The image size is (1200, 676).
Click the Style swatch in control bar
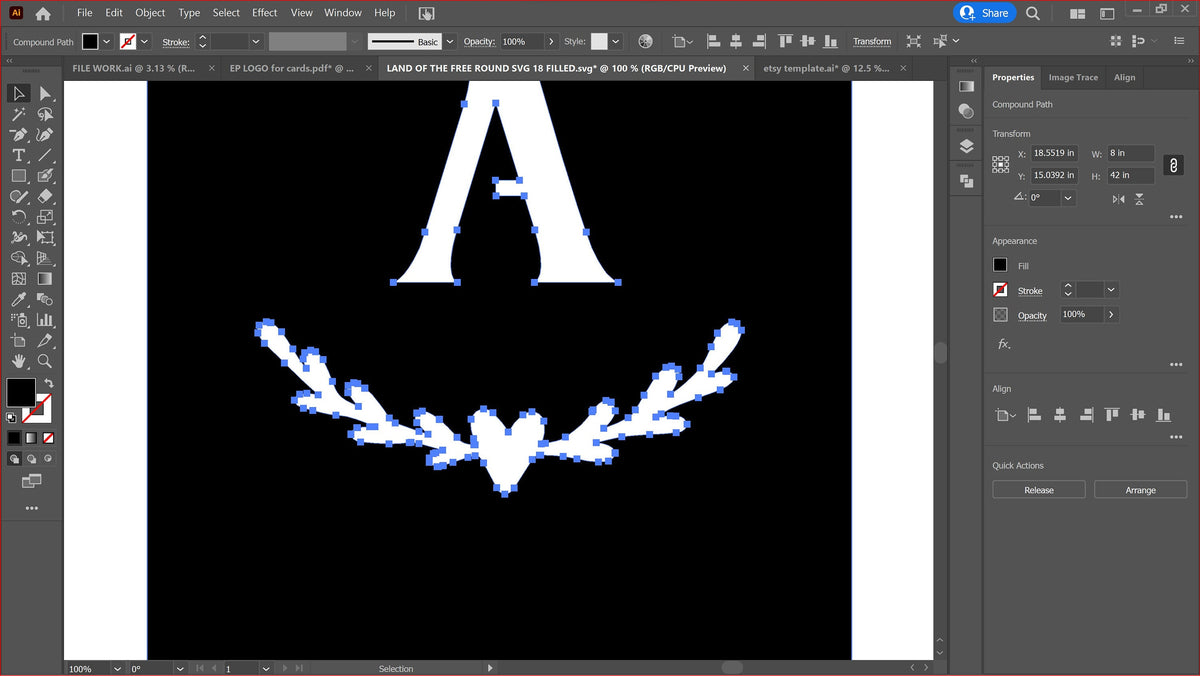pyautogui.click(x=599, y=41)
